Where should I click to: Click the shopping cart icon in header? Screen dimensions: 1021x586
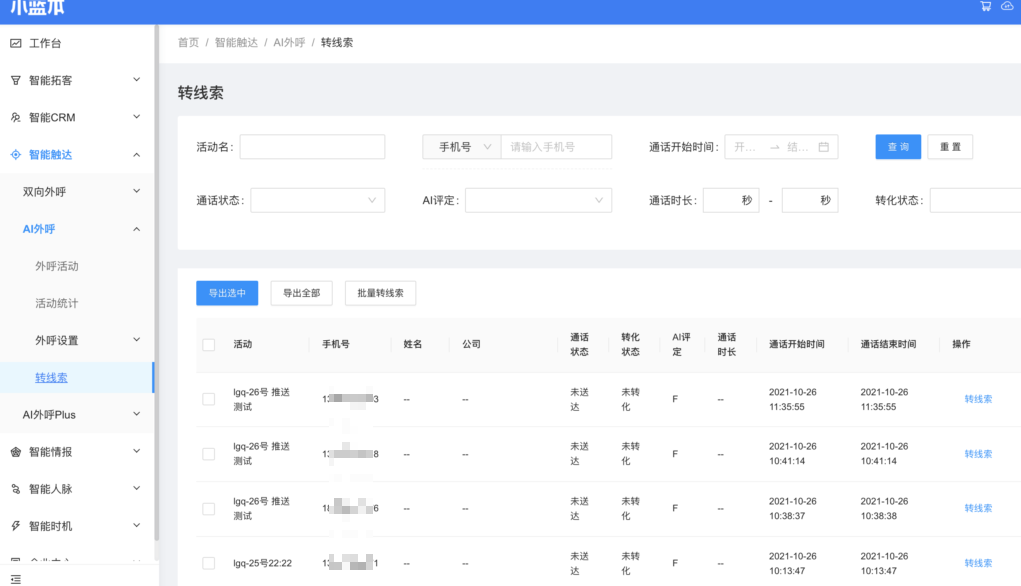pyautogui.click(x=986, y=6)
